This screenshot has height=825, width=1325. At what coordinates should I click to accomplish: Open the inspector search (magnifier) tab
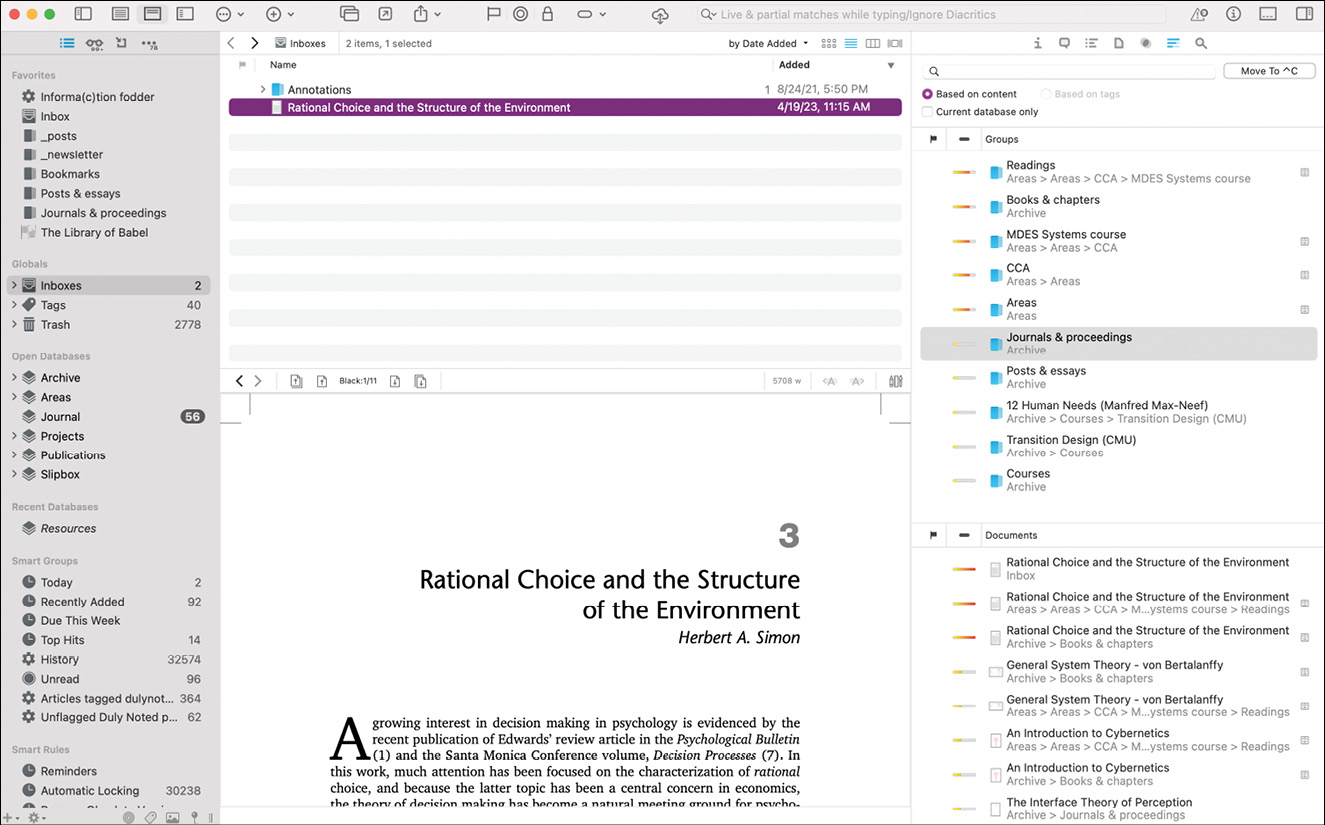tap(1201, 43)
